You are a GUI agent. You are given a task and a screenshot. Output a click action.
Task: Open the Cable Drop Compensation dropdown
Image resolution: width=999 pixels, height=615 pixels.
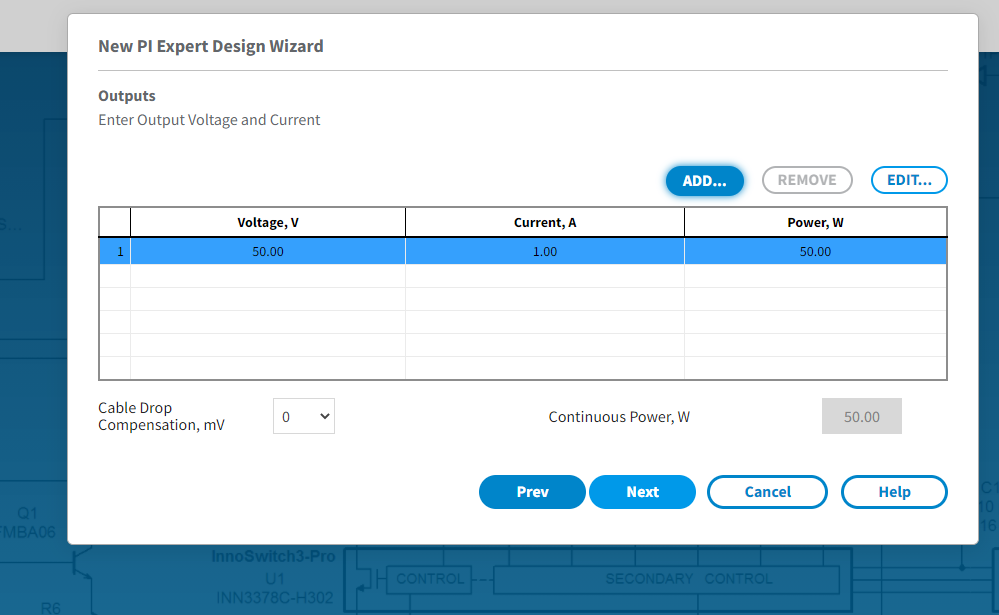304,416
